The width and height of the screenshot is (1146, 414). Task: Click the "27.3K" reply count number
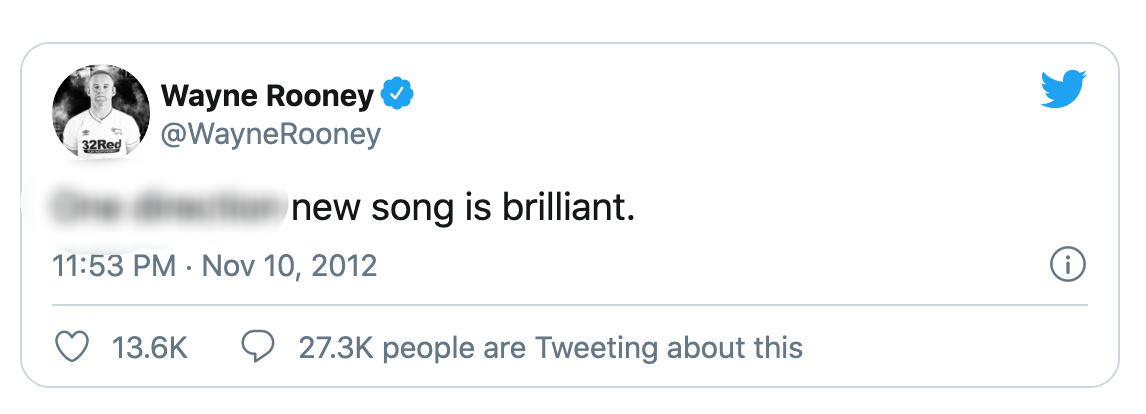[336, 348]
